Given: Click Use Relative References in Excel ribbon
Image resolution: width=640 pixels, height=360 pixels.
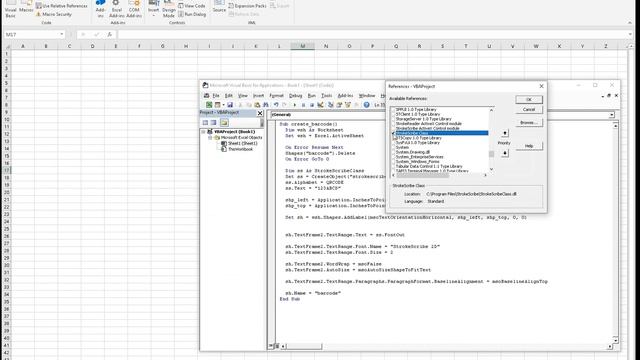Looking at the screenshot, I should 62,6.
